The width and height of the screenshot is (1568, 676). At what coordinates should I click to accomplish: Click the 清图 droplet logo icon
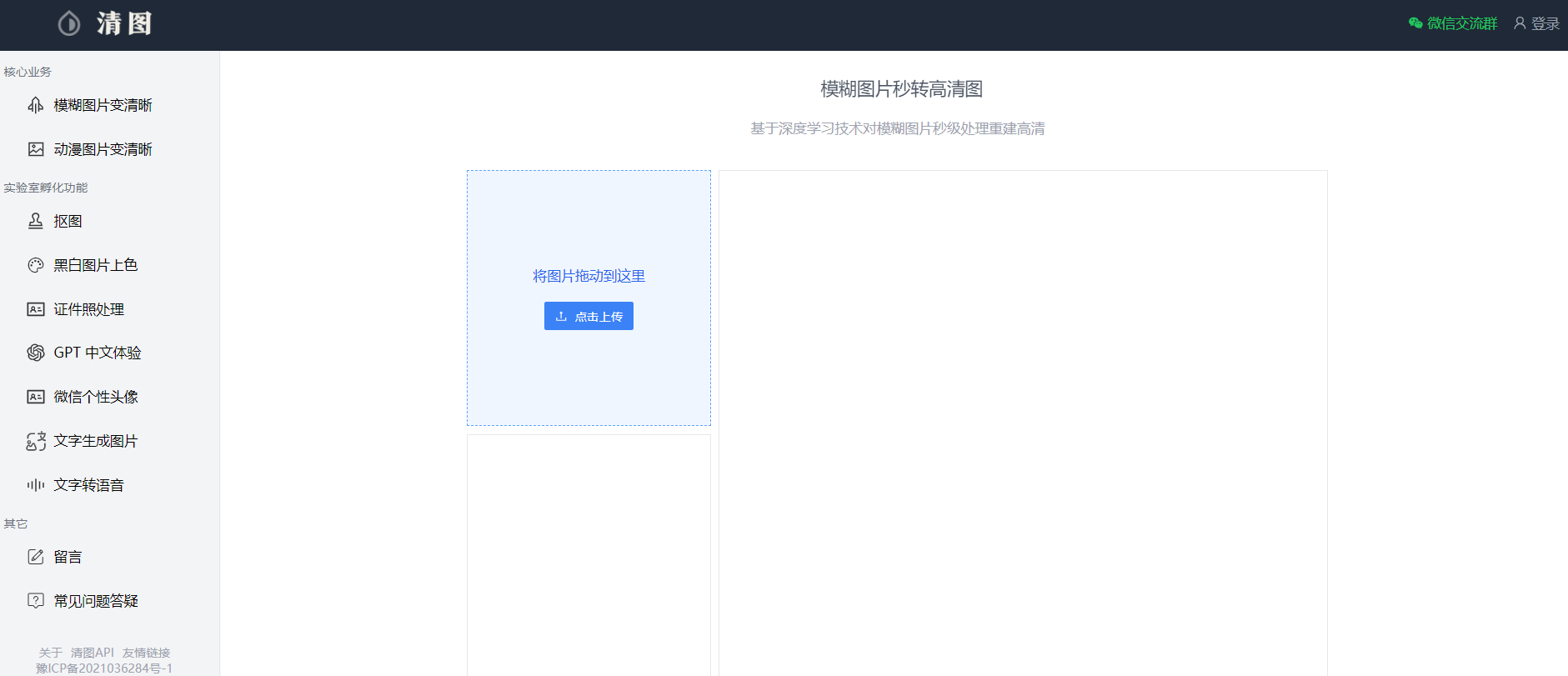click(69, 23)
